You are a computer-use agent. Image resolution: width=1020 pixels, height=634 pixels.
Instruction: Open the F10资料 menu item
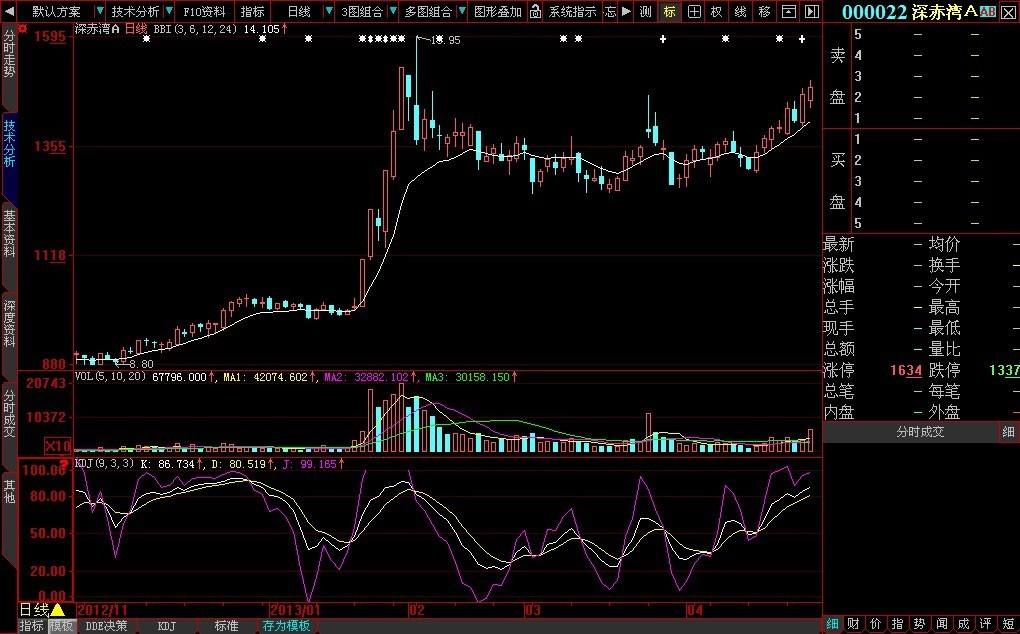(x=204, y=12)
